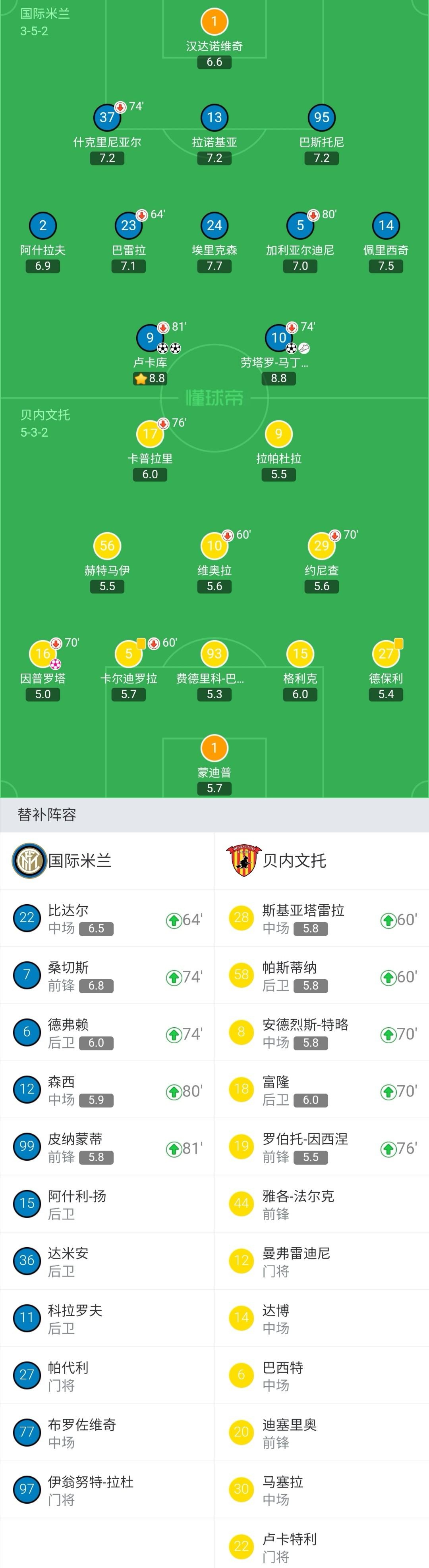This screenshot has height=1568, width=429.
Task: Tap Pinamonti substitute entry
Action: 107,1147
